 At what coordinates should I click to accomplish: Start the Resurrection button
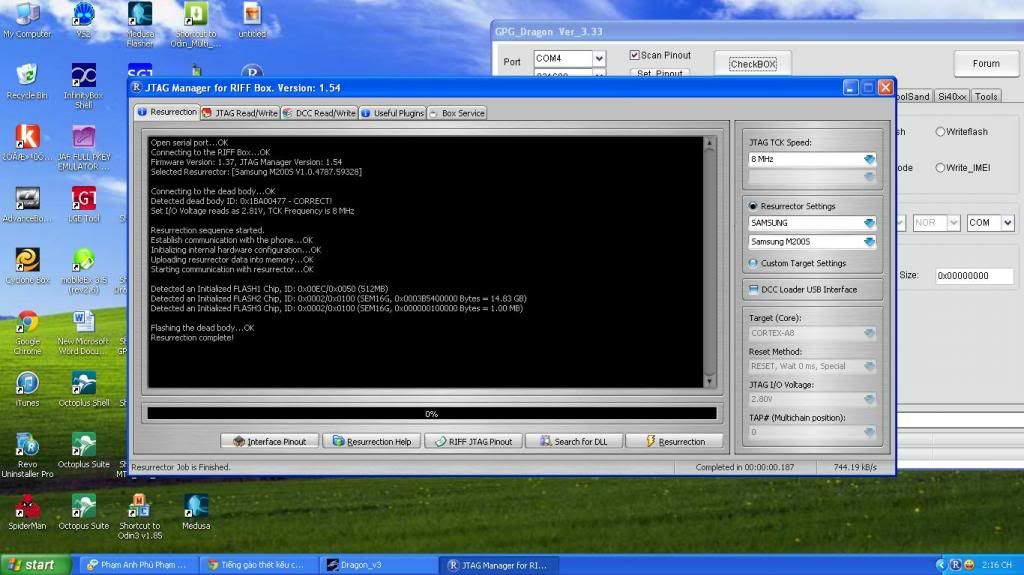675,442
